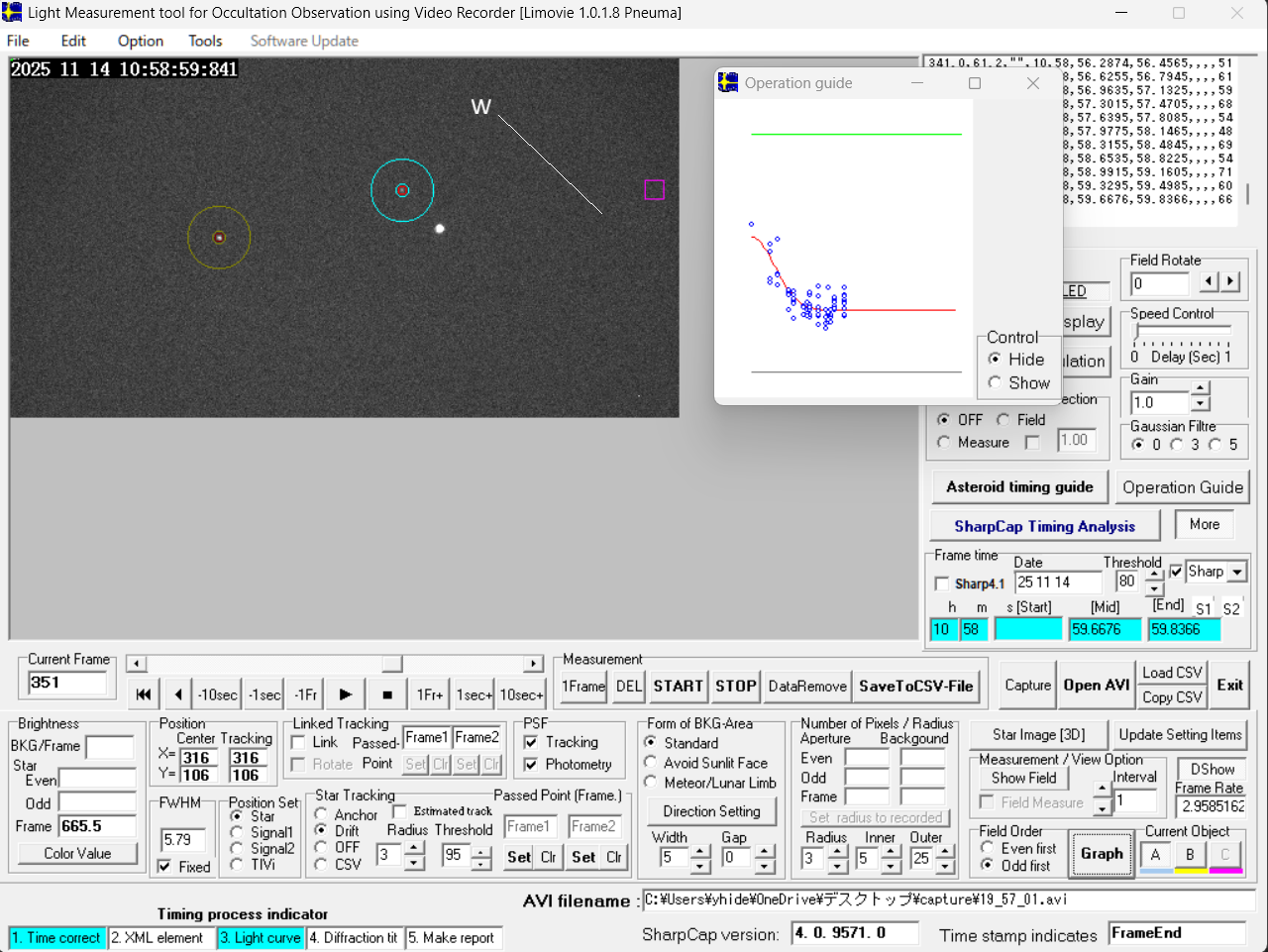The image size is (1268, 952).
Task: Toggle the PSF Photometry checkbox
Action: (x=531, y=765)
